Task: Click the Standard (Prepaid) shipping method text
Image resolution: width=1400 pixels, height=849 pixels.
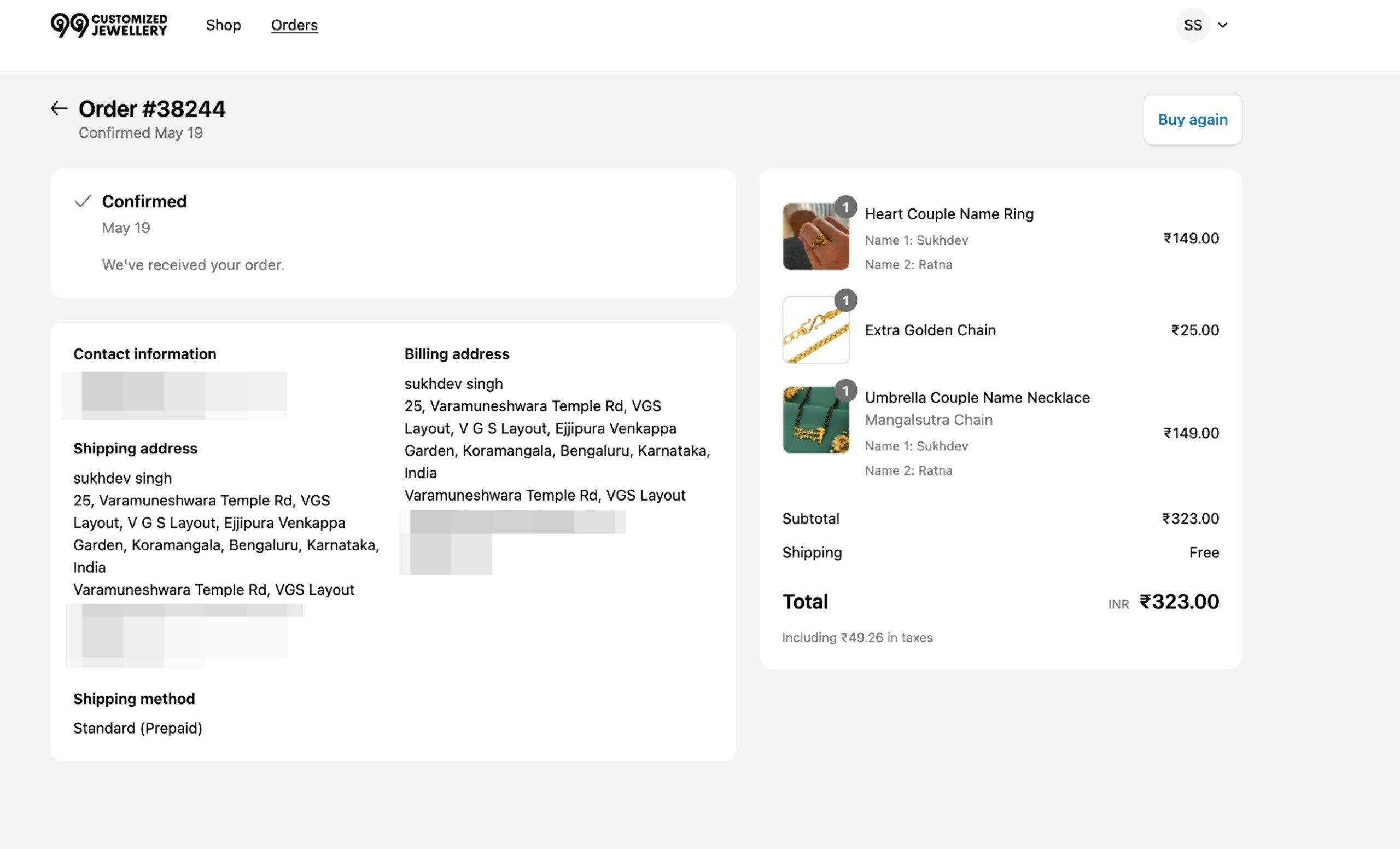Action: pyautogui.click(x=137, y=728)
